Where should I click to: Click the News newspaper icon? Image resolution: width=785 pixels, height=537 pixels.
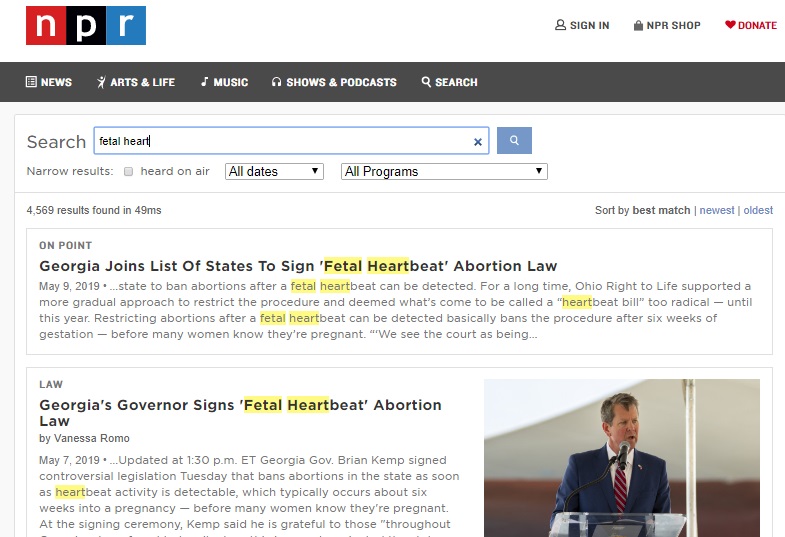pos(31,82)
